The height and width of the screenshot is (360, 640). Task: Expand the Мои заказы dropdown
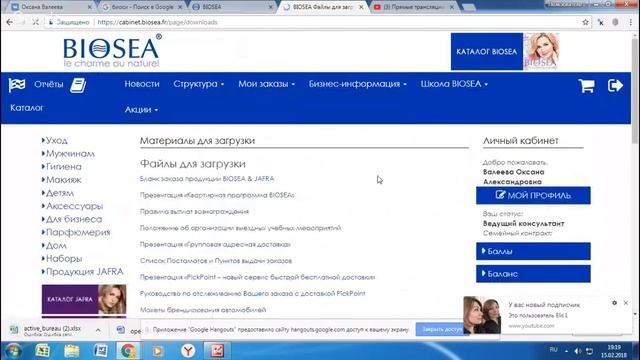point(267,84)
